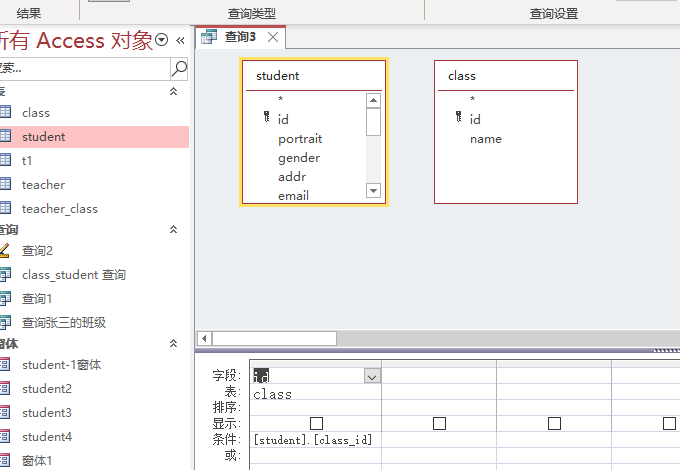Click the 查询2 update query icon

pyautogui.click(x=4, y=251)
